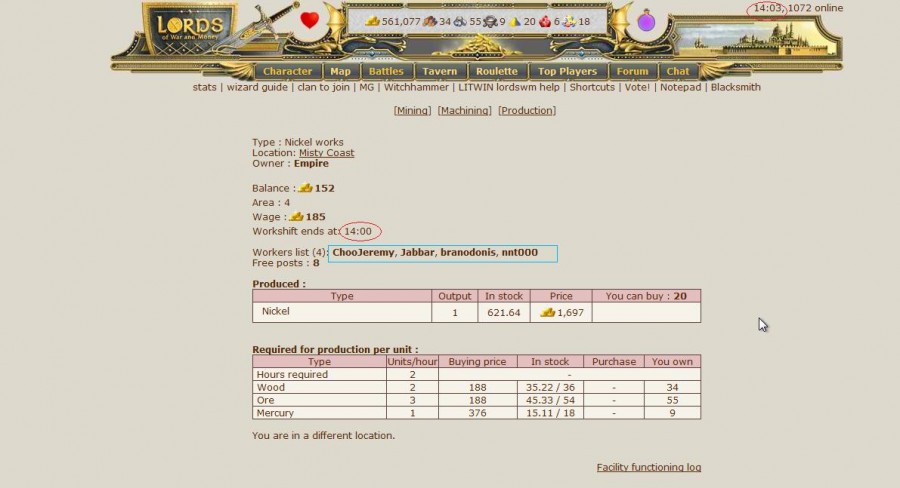Click the purple mana potion icon
The height and width of the screenshot is (488, 900).
646,20
